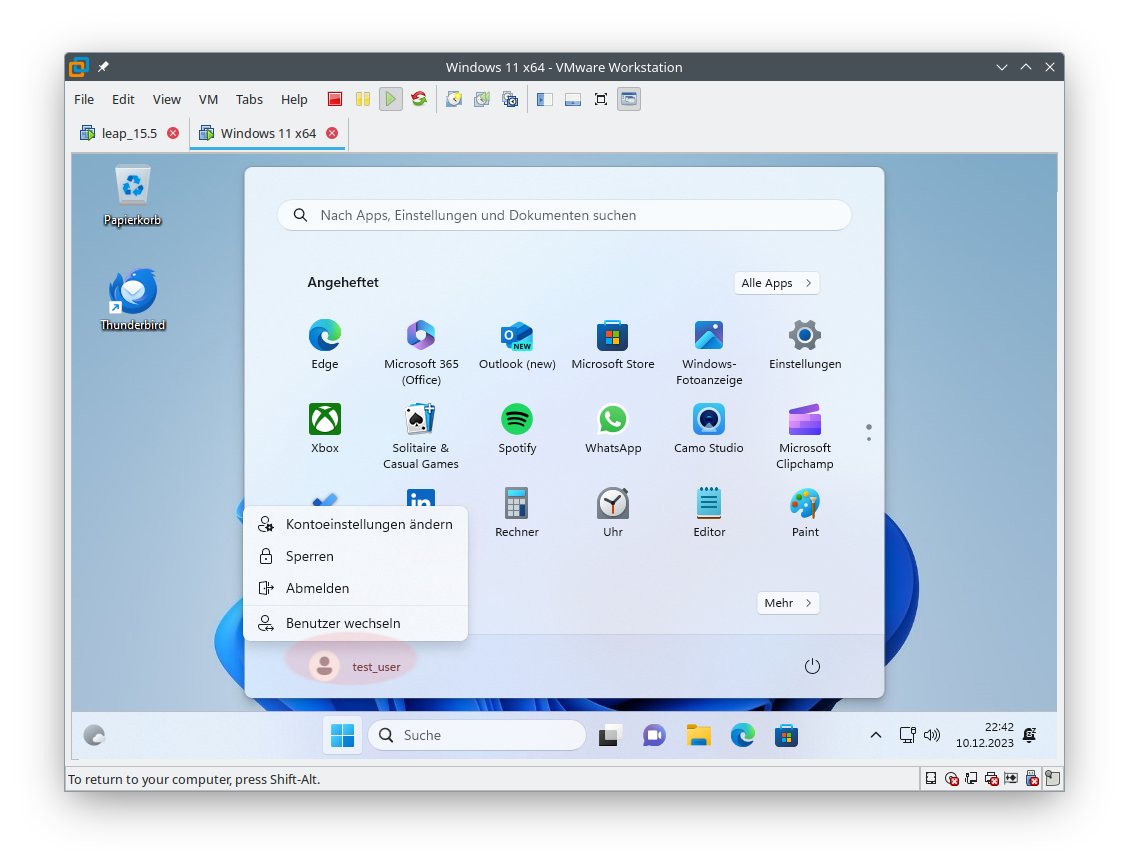Toggle VMware full screen mode icon
Screen dimensions: 1129x868
(601, 99)
